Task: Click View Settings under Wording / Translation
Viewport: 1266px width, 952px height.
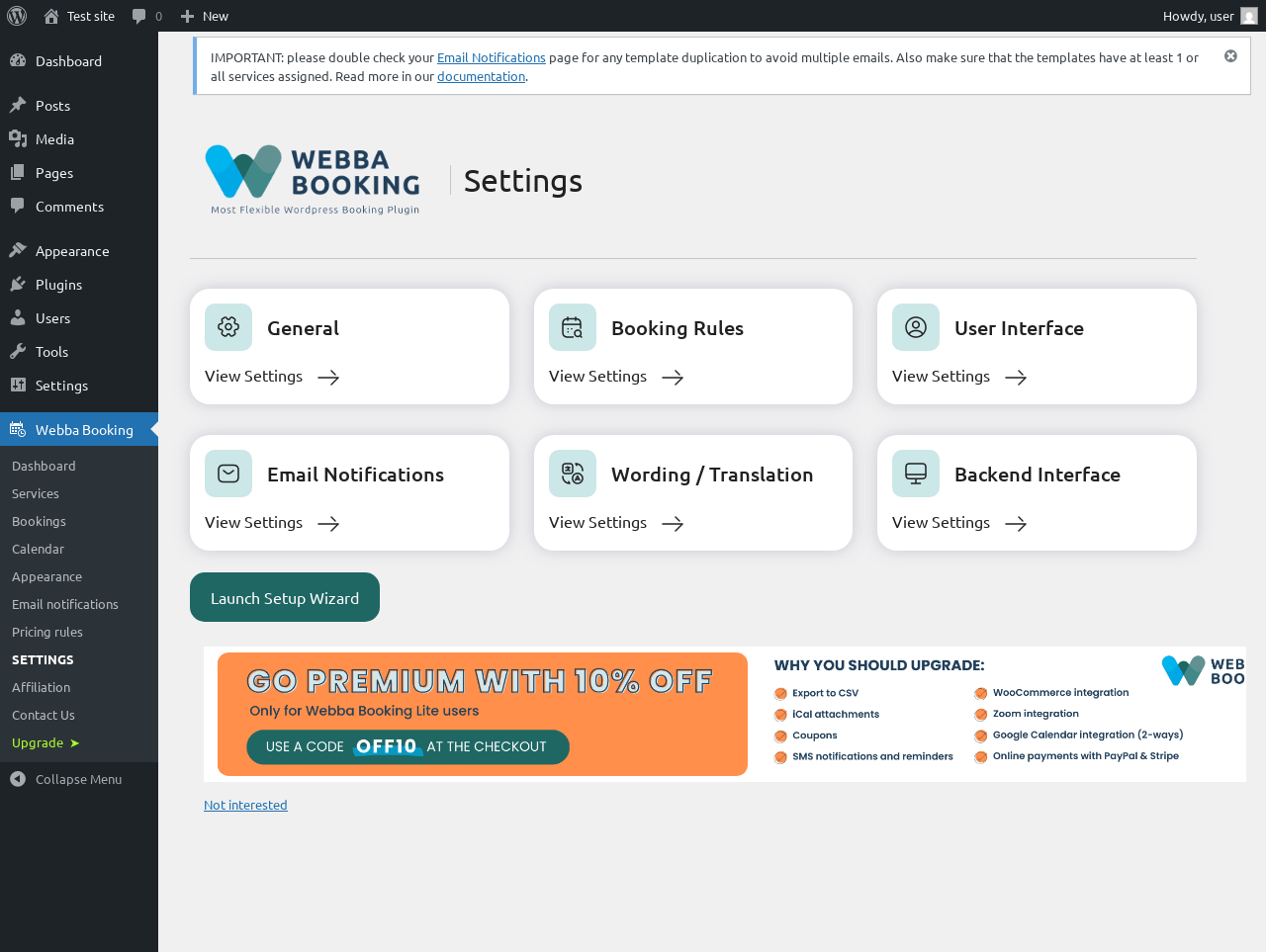Action: 597,522
